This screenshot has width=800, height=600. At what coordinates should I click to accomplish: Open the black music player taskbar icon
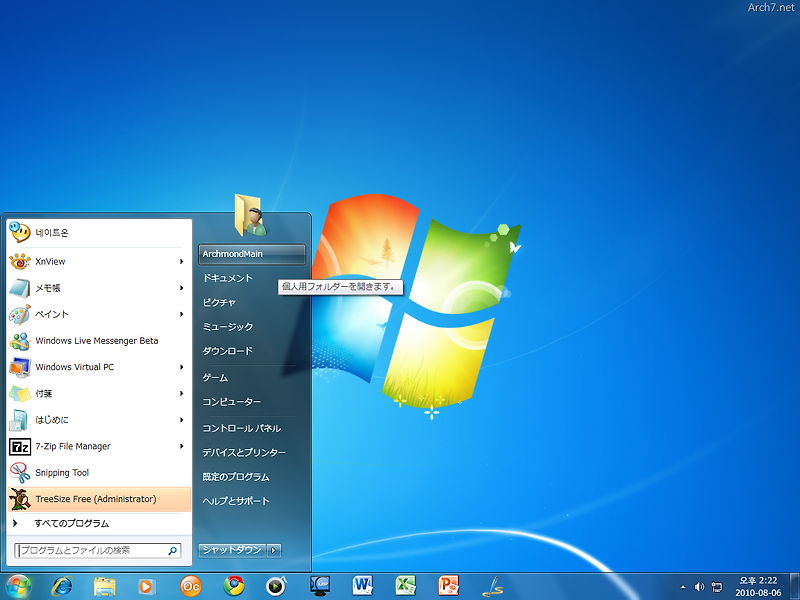coord(276,586)
